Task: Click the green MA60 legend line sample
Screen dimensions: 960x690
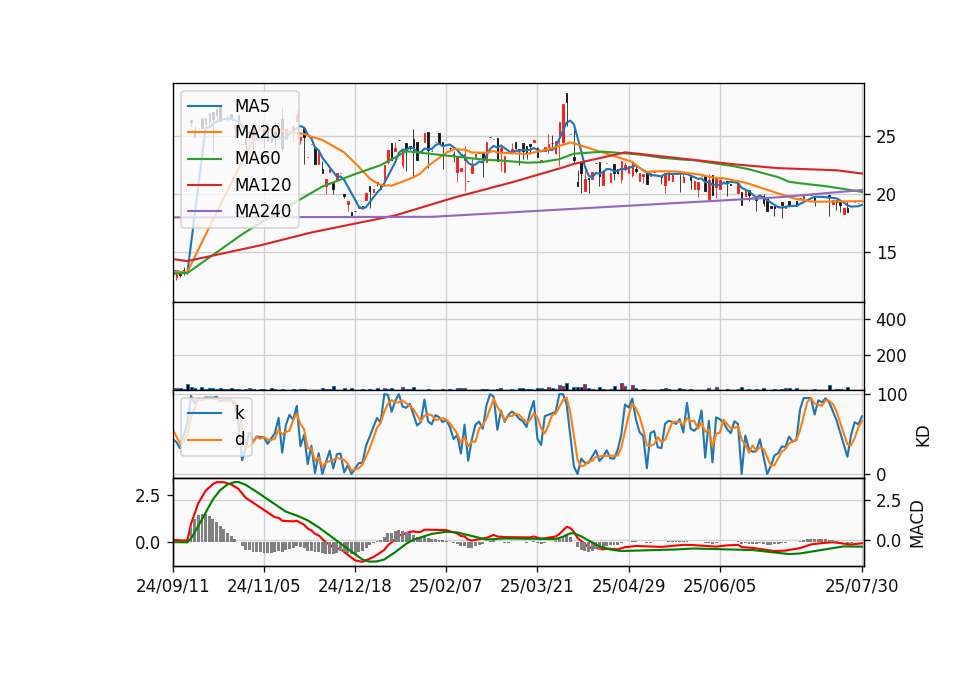Action: pyautogui.click(x=204, y=159)
